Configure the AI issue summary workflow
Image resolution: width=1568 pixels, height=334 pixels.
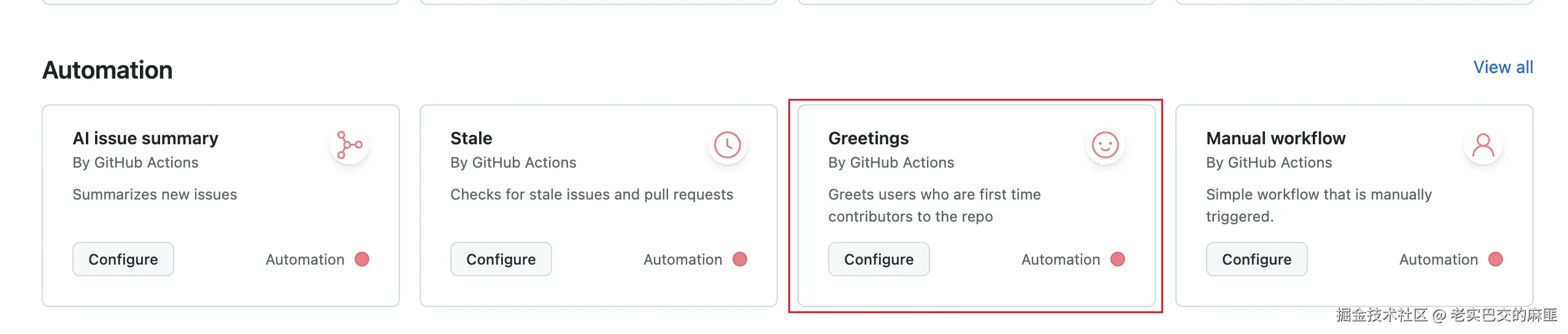click(123, 259)
